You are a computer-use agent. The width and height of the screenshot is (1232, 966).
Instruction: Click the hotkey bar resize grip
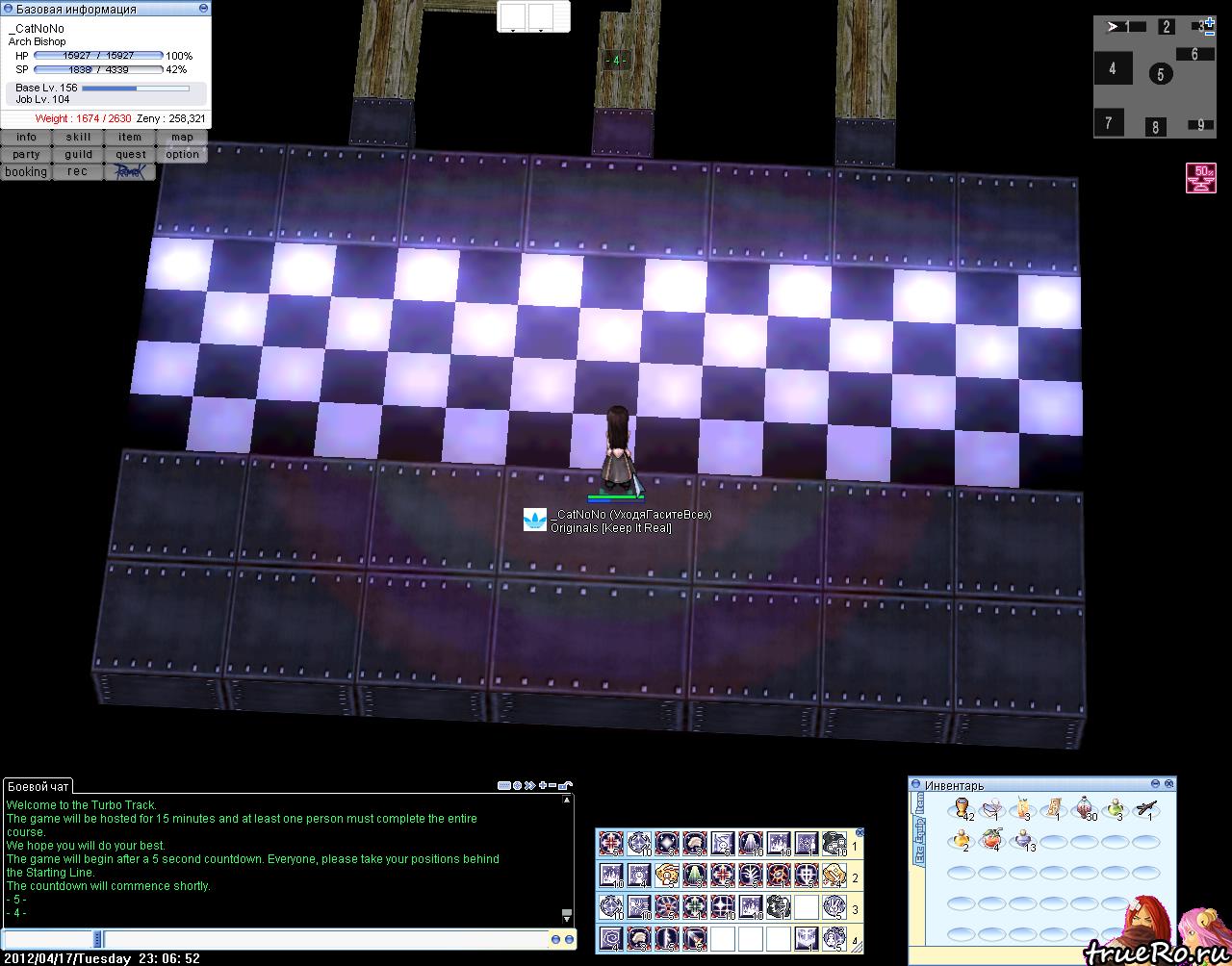(858, 947)
